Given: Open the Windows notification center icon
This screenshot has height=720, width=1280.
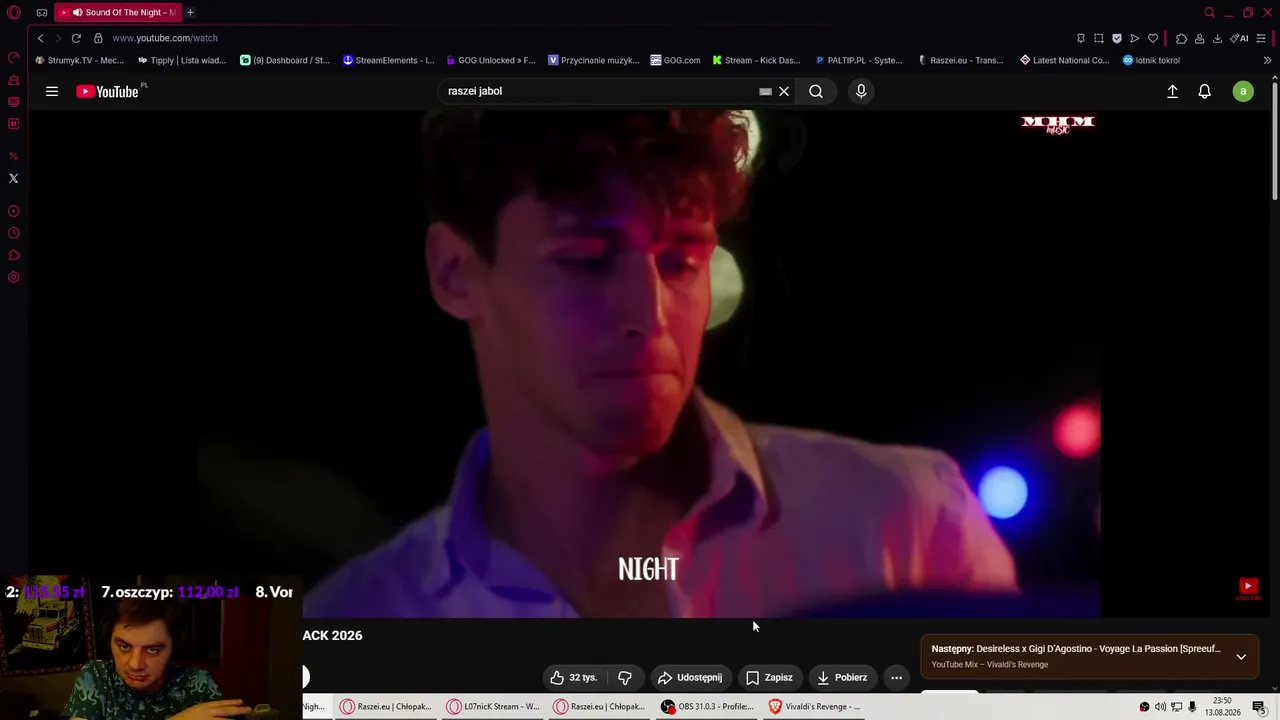Looking at the screenshot, I should click(1259, 707).
